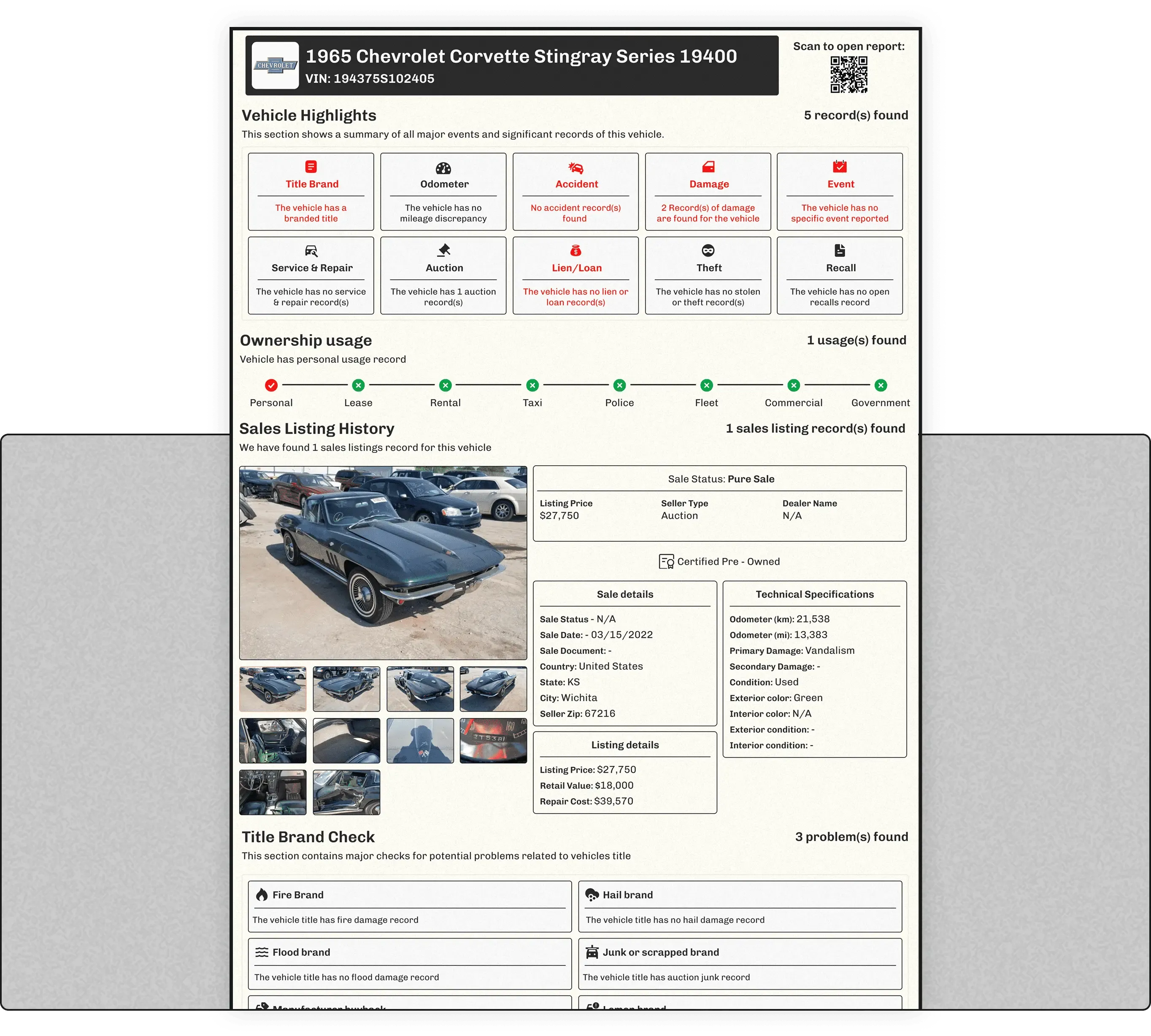Click the green Lease usage marker
The height and width of the screenshot is (1036, 1151).
coord(358,386)
